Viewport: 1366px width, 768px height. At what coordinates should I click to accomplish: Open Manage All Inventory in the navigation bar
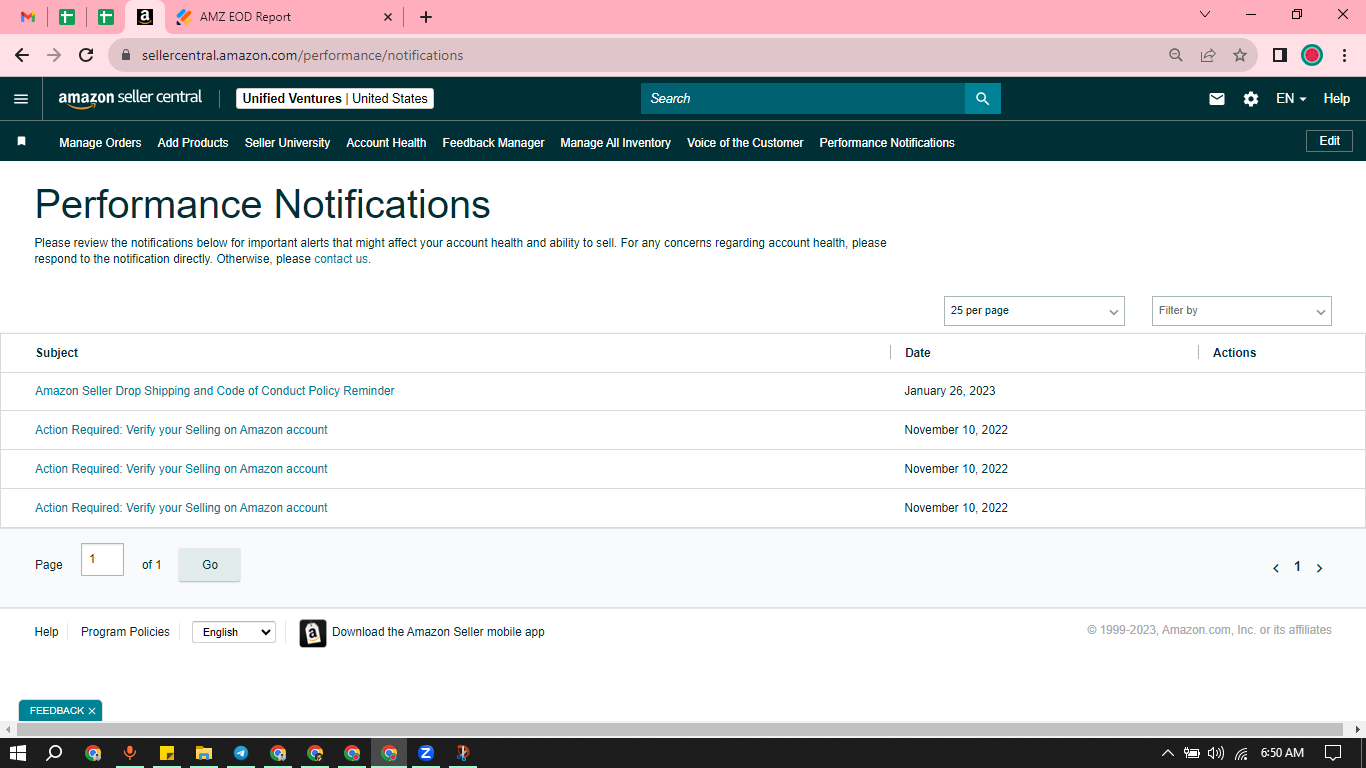615,143
